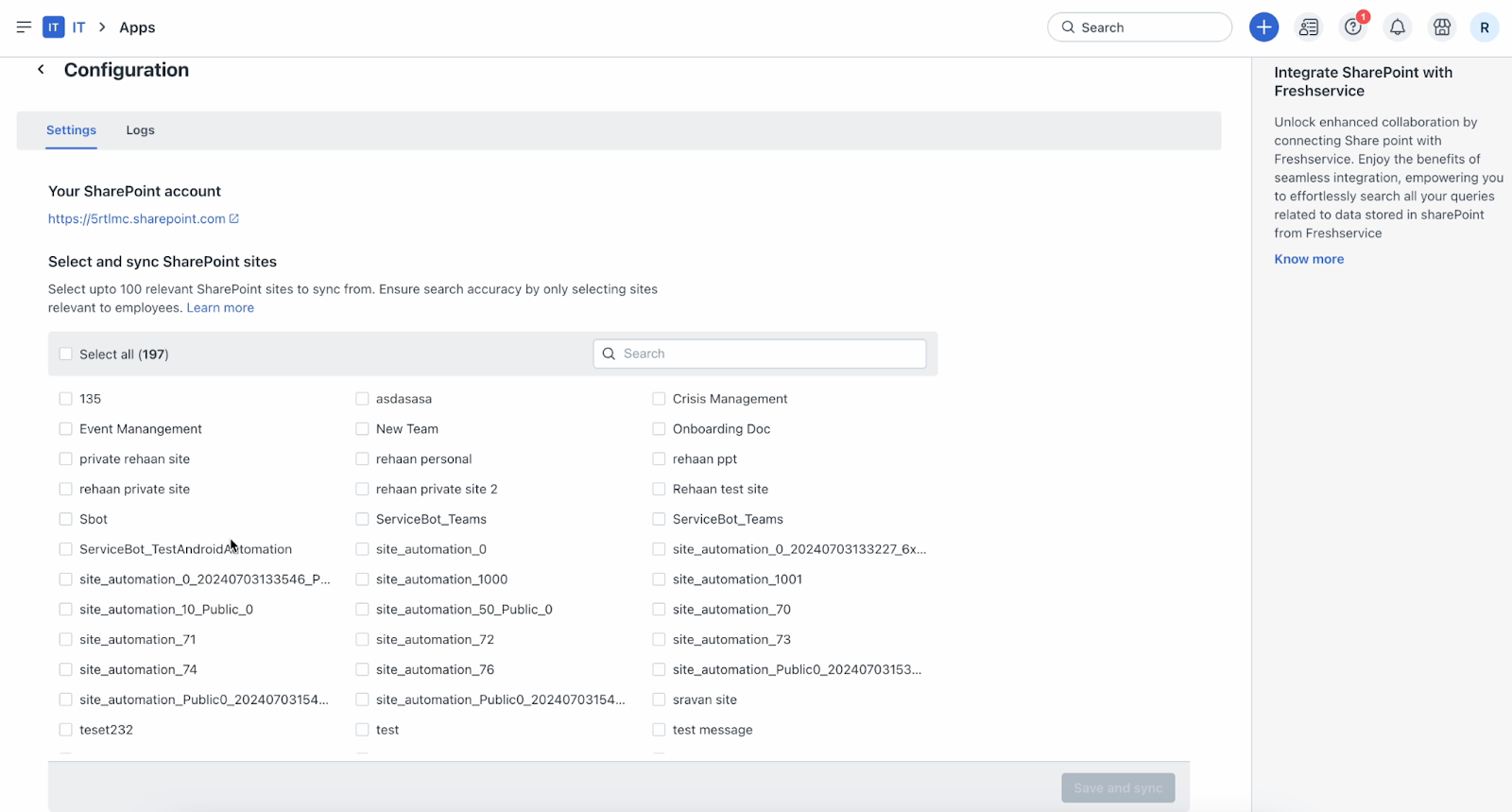Viewport: 1512px width, 812px height.
Task: Check the Sbot checkbox
Action: (65, 519)
